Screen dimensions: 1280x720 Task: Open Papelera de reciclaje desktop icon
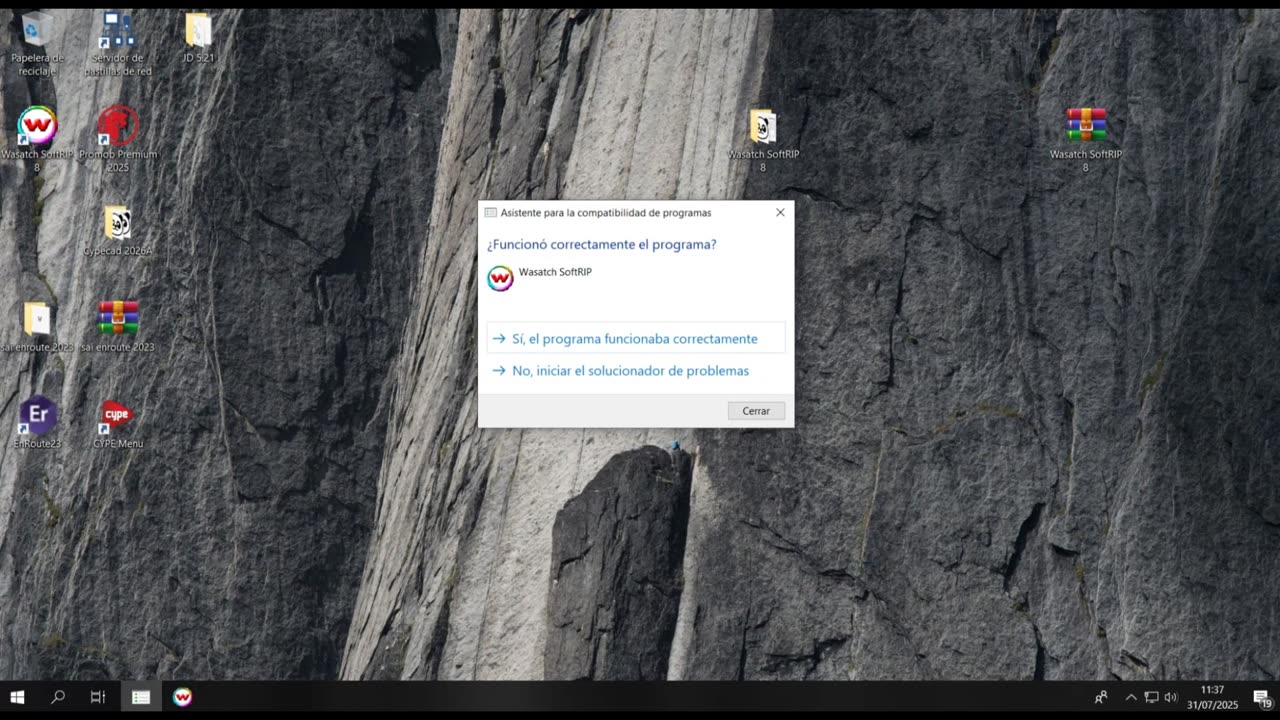tap(37, 43)
